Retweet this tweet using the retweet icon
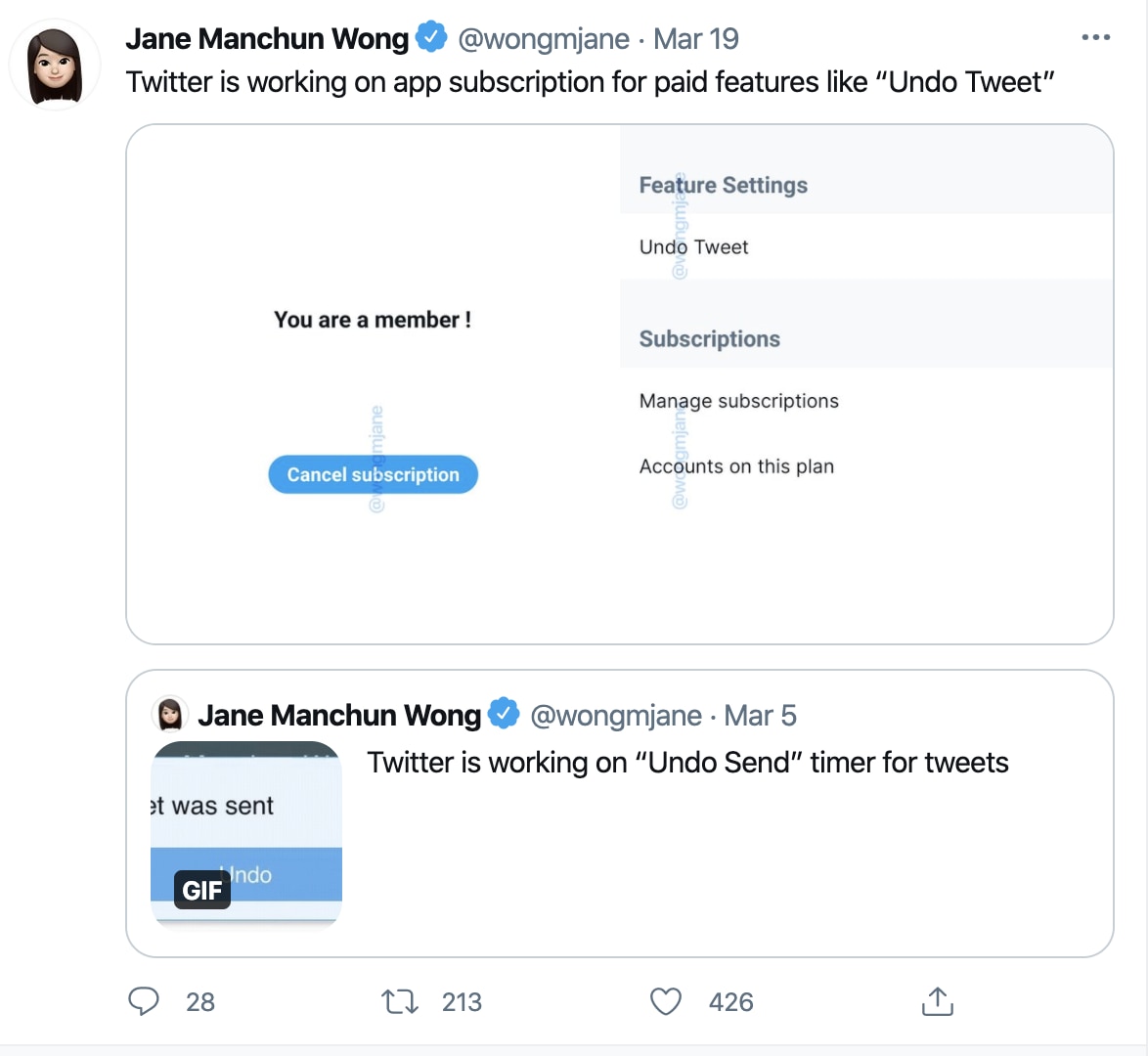Viewport: 1148px width, 1056px height. pyautogui.click(x=399, y=1001)
